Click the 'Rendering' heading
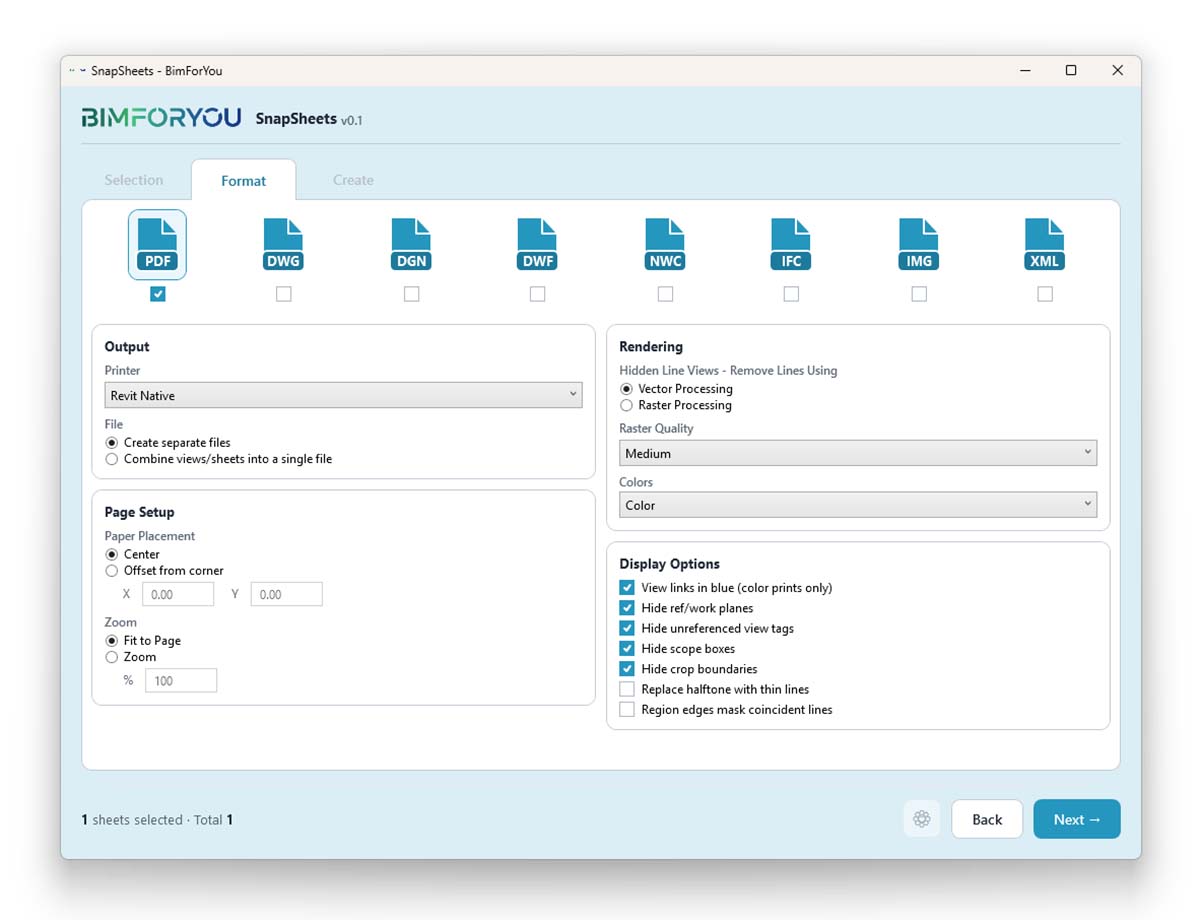 (651, 347)
